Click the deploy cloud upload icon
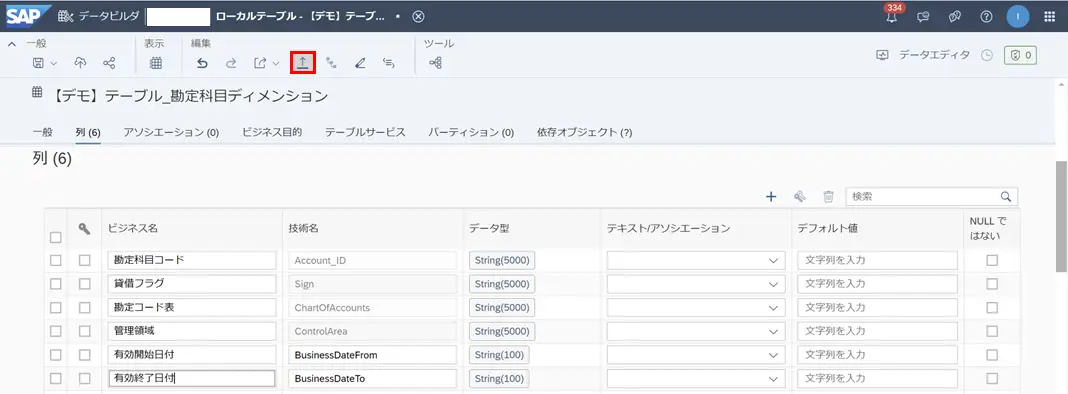1068x394 pixels. click(x=80, y=63)
